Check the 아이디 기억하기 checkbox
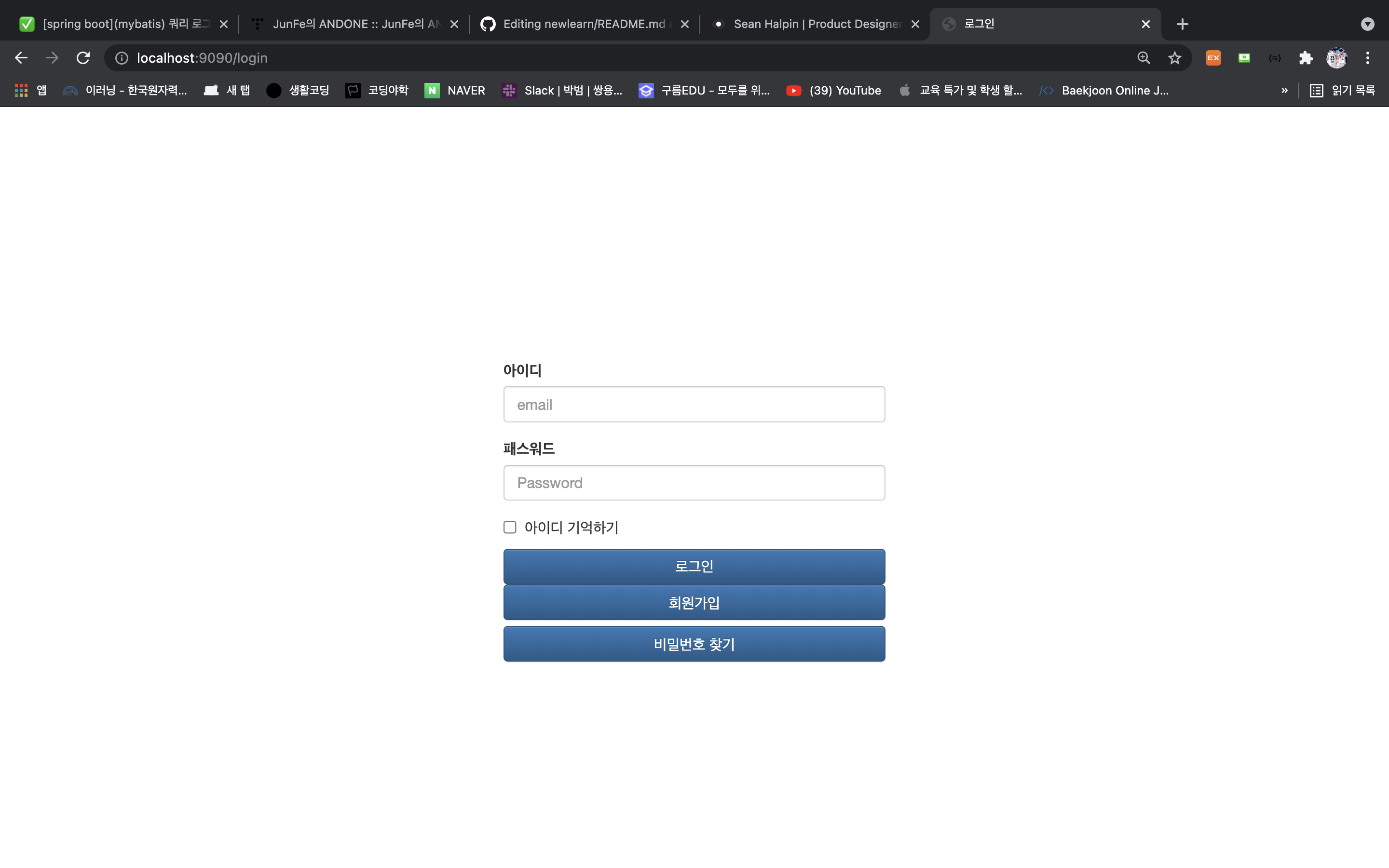 click(510, 527)
